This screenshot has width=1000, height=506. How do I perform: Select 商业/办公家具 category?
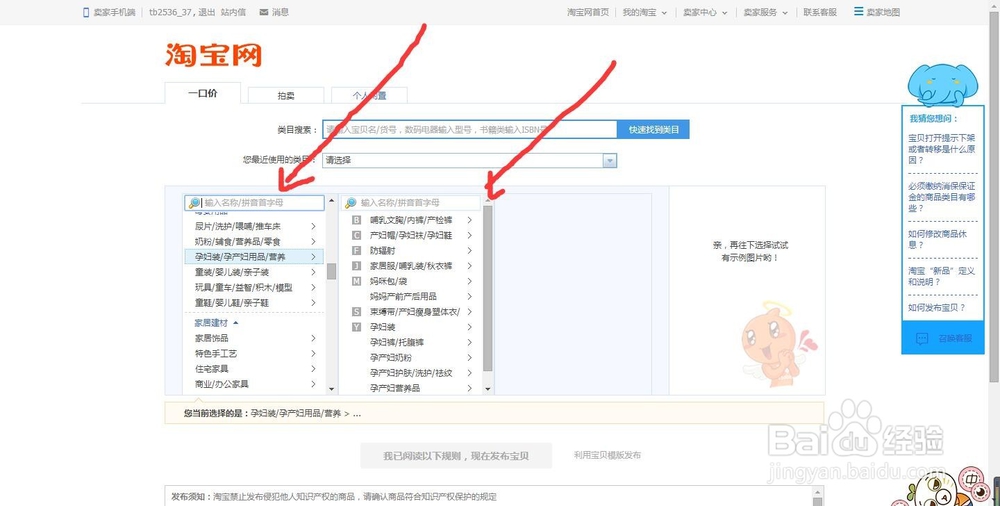point(255,384)
